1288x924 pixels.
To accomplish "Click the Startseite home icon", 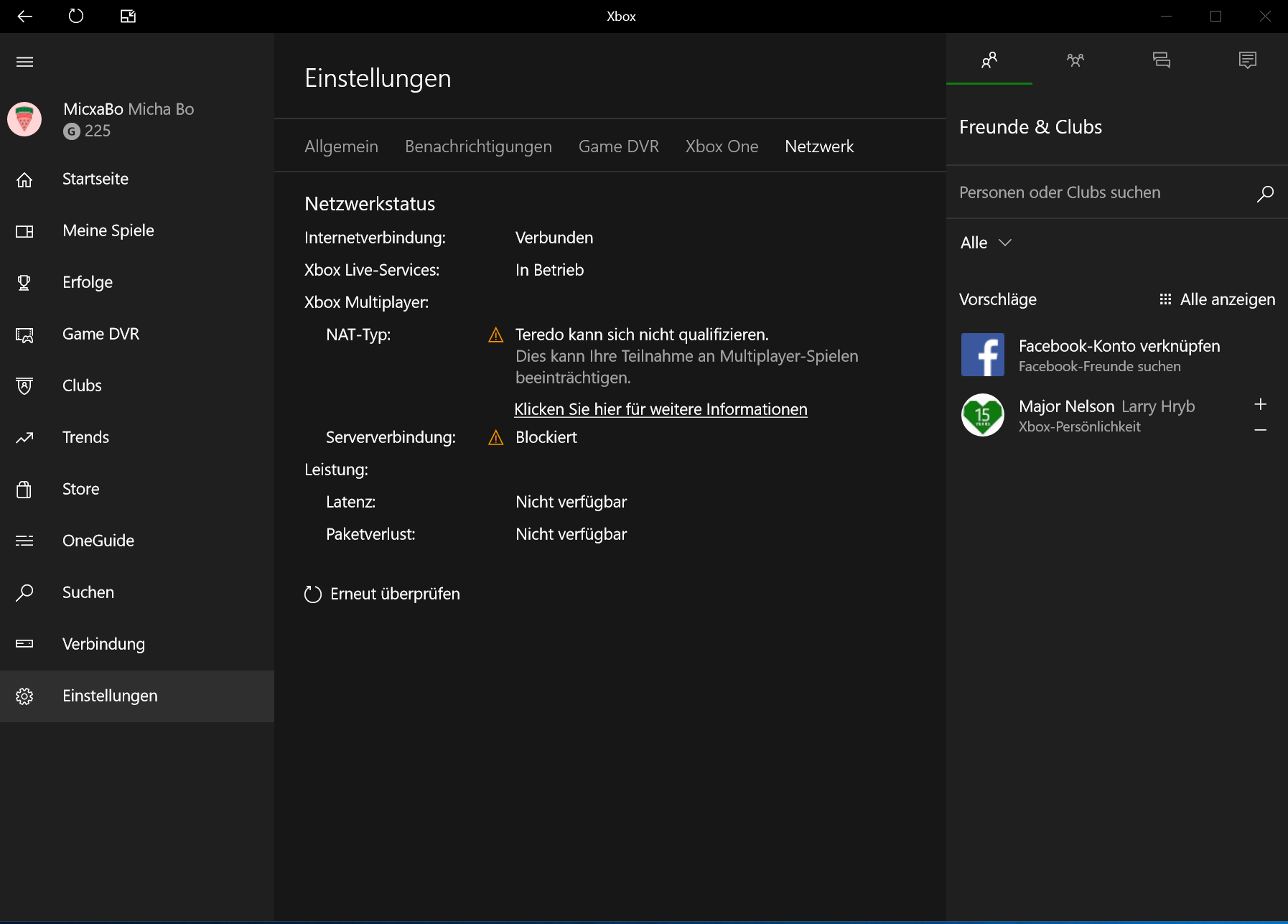I will [24, 179].
